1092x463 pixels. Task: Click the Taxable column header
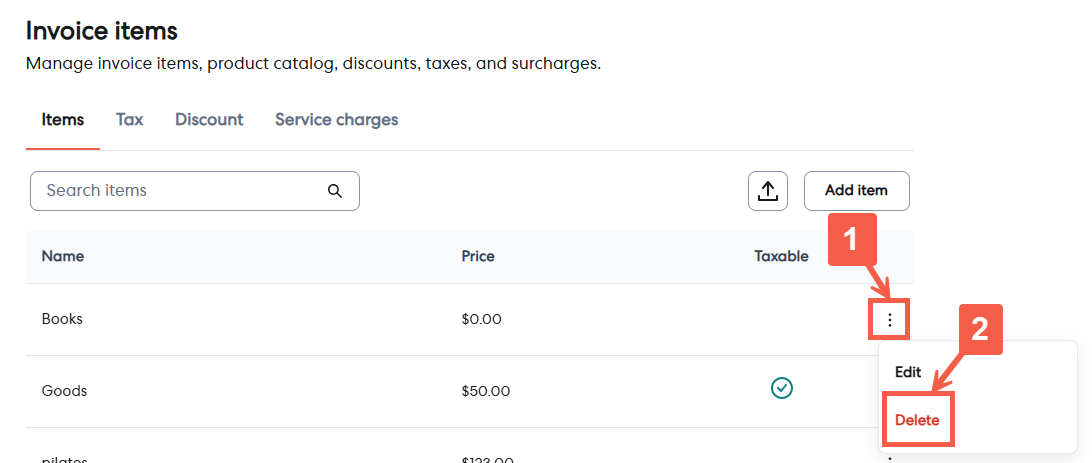[781, 256]
